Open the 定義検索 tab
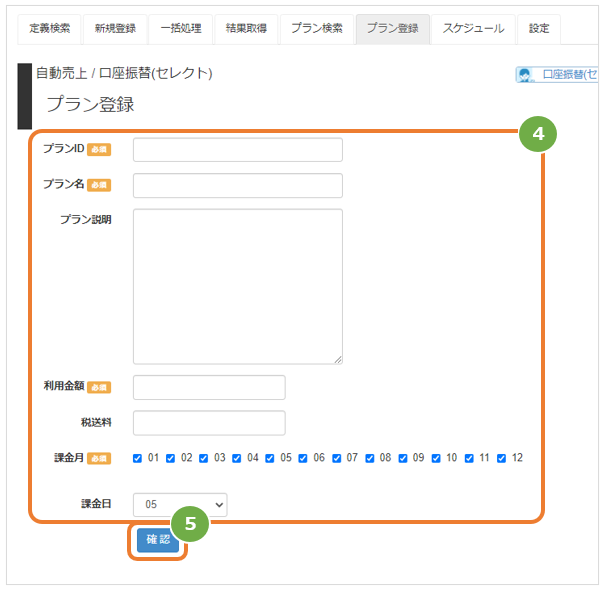 (x=49, y=29)
